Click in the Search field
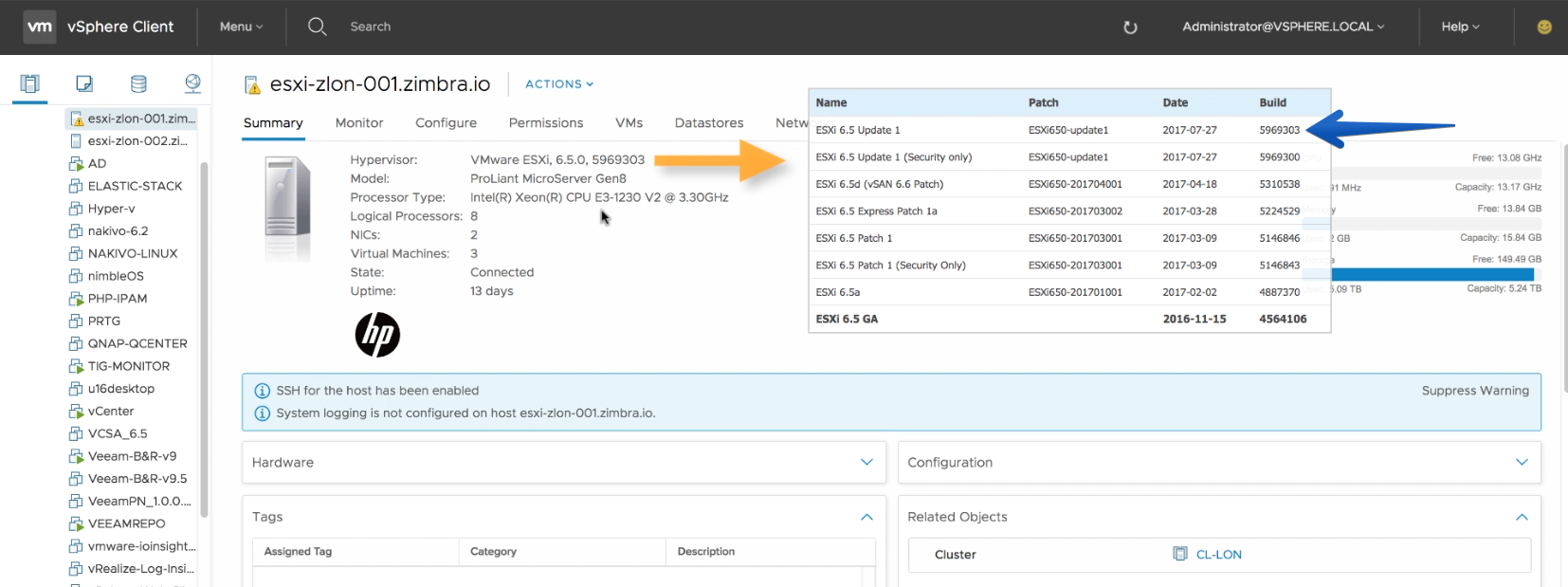This screenshot has height=587, width=1568. click(x=371, y=27)
